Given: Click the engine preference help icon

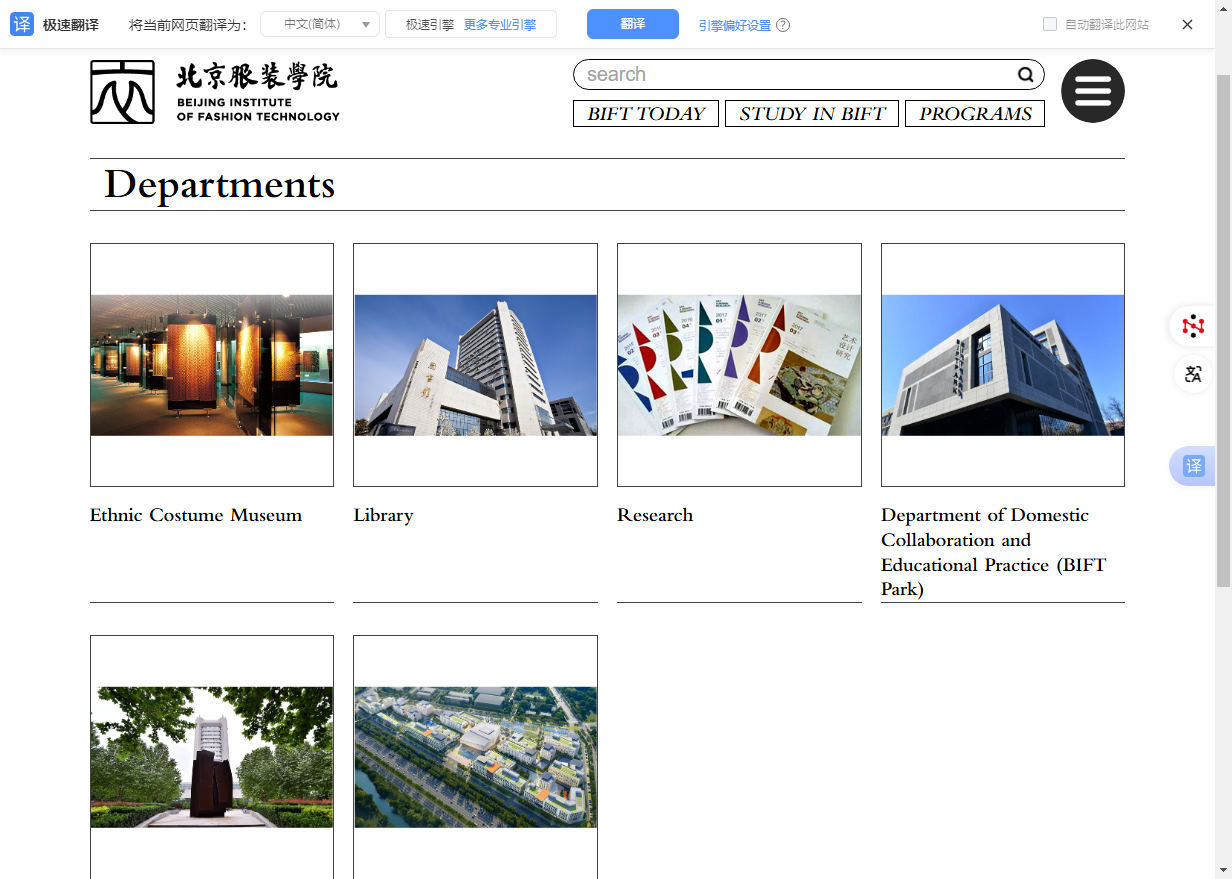Looking at the screenshot, I should click(x=783, y=25).
